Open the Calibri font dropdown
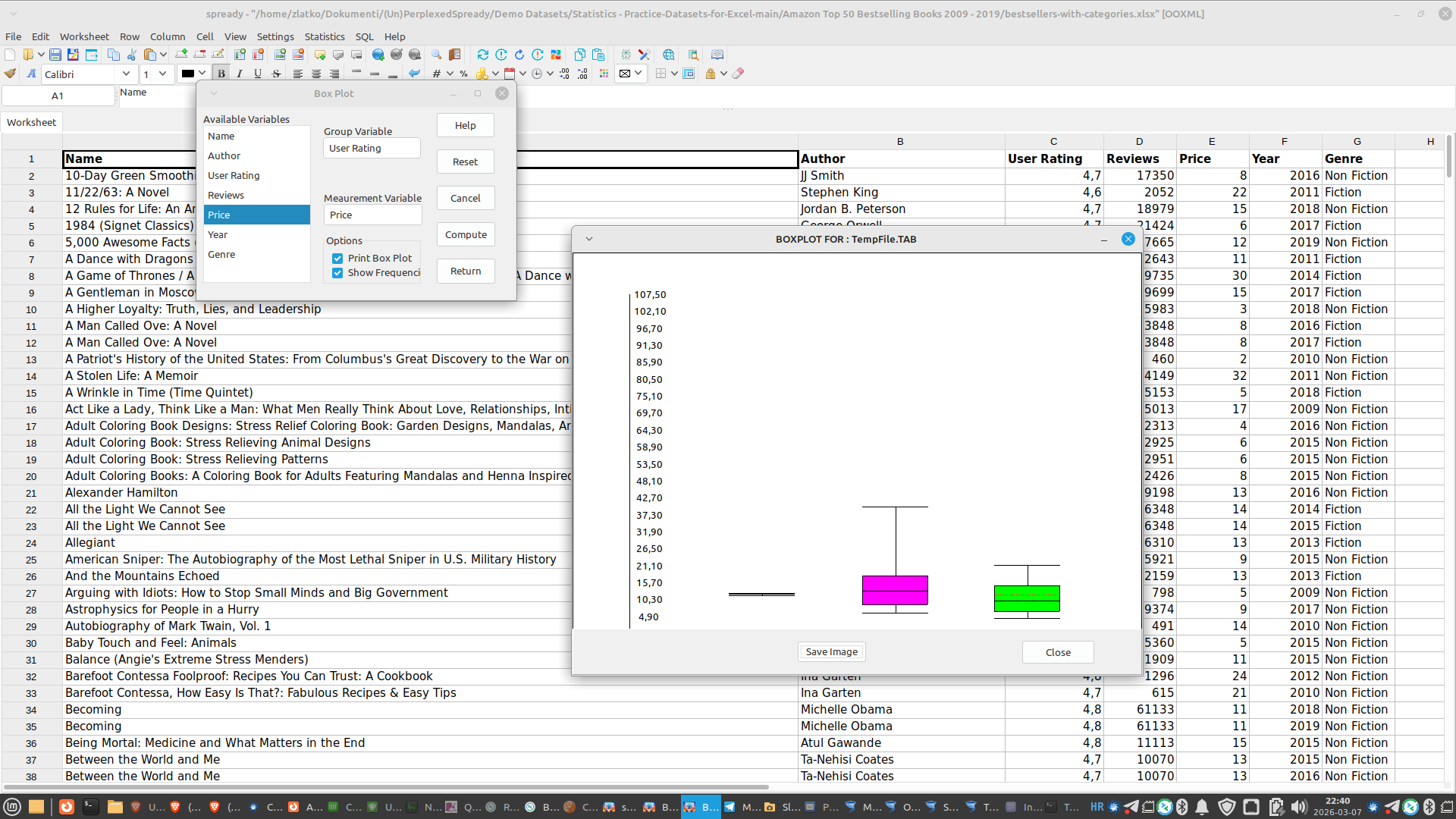Screen dimensions: 1456x819 (126, 74)
